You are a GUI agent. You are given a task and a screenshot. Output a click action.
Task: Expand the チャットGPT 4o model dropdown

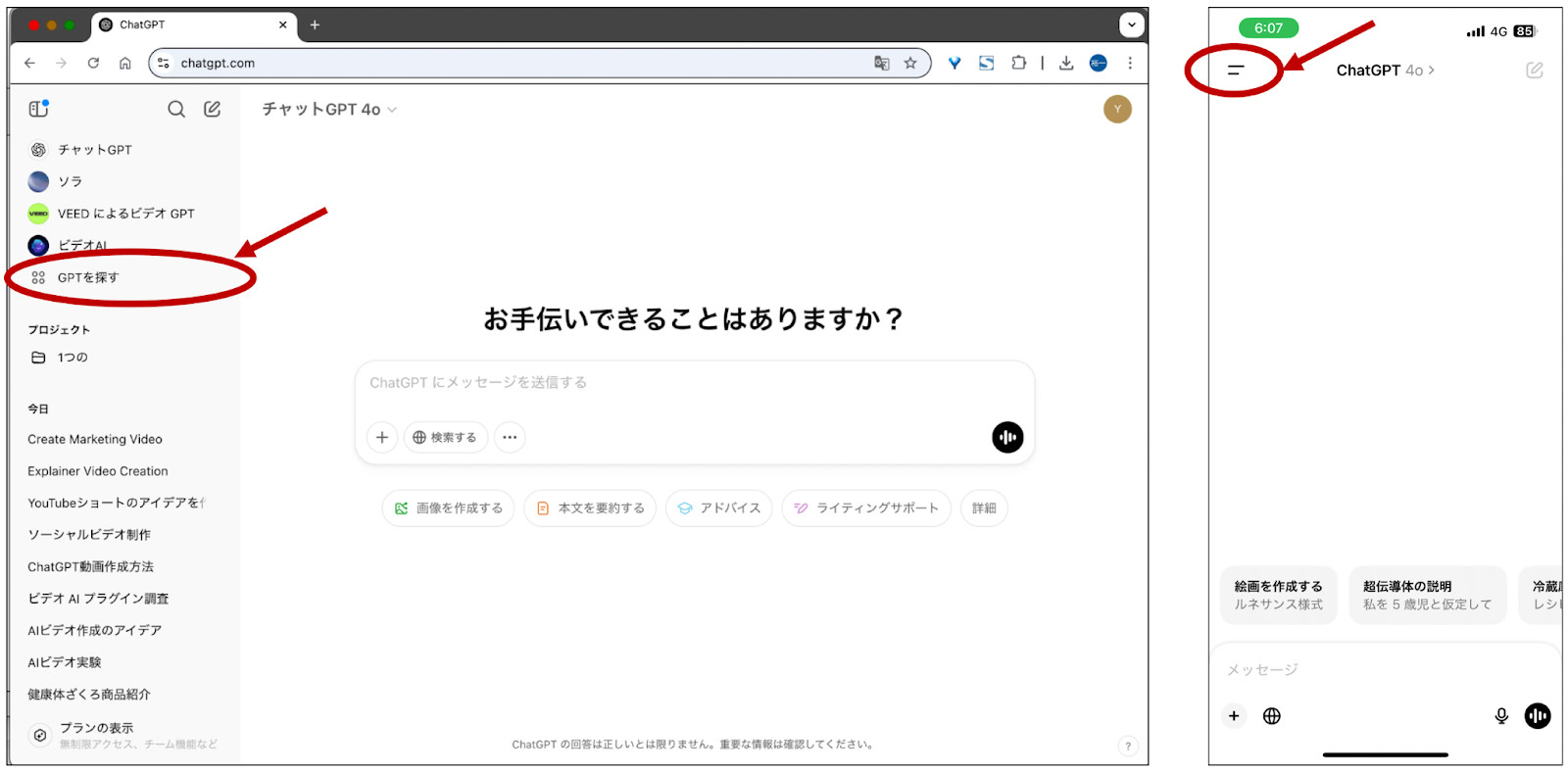tap(329, 109)
